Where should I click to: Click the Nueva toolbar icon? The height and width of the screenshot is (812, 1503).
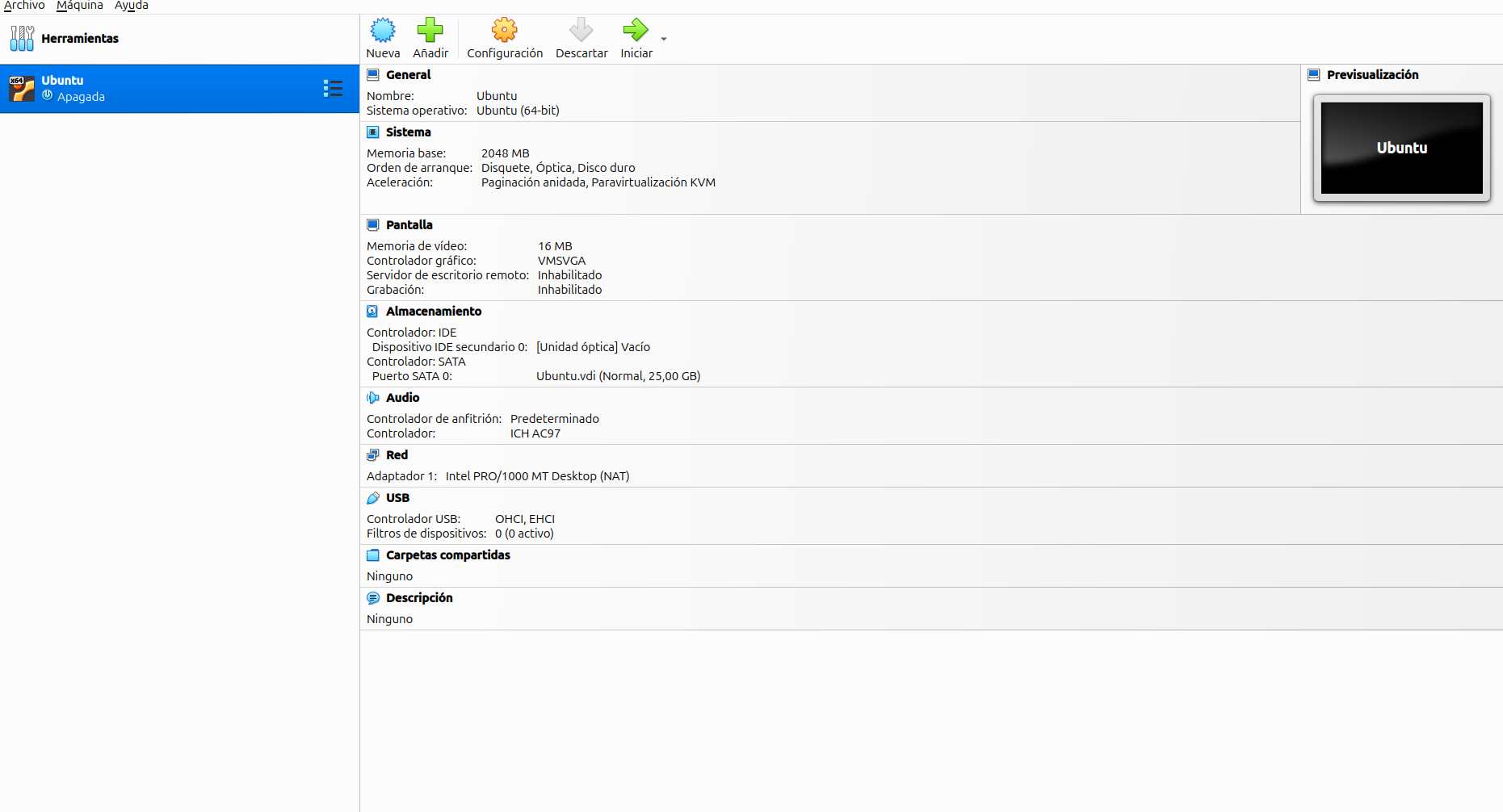[x=383, y=31]
